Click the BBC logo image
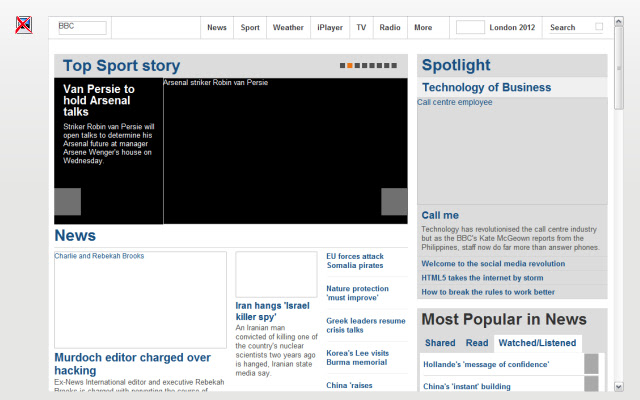Viewport: 640px width, 400px height. pos(82,27)
